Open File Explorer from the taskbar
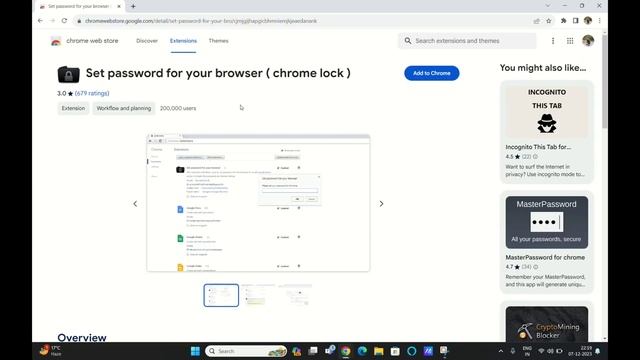 click(x=378, y=351)
